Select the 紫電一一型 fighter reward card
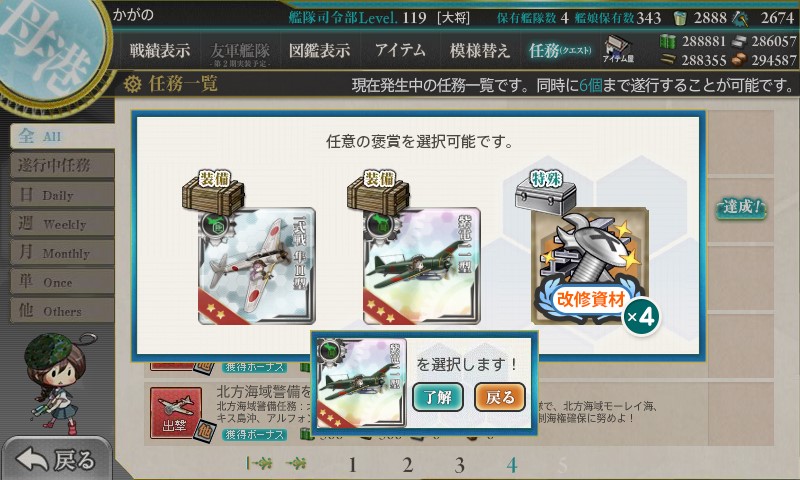The width and height of the screenshot is (800, 480). click(x=421, y=265)
